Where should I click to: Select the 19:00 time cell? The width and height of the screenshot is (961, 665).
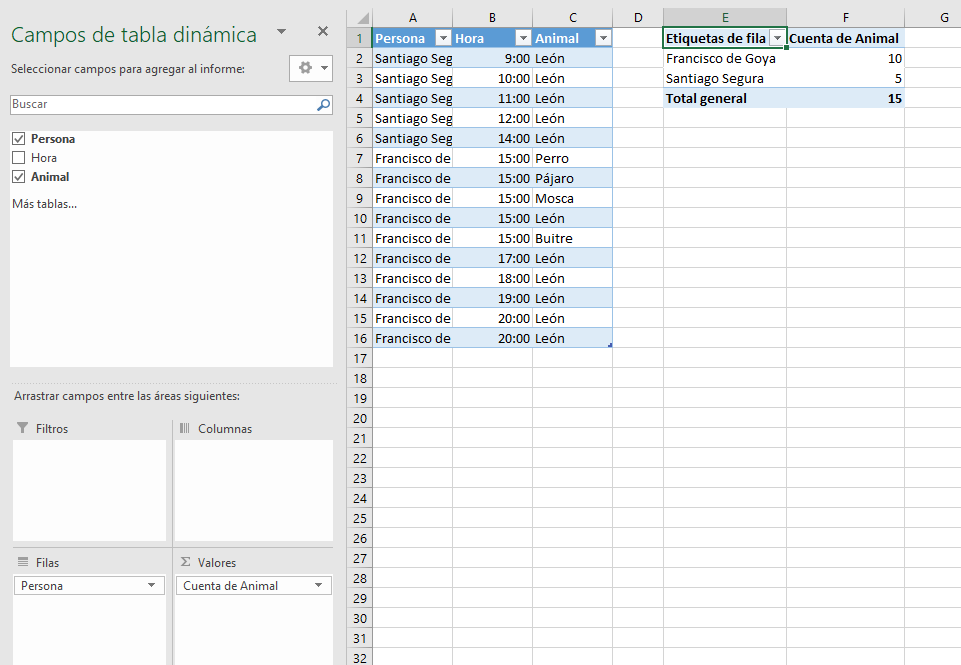pyautogui.click(x=492, y=298)
